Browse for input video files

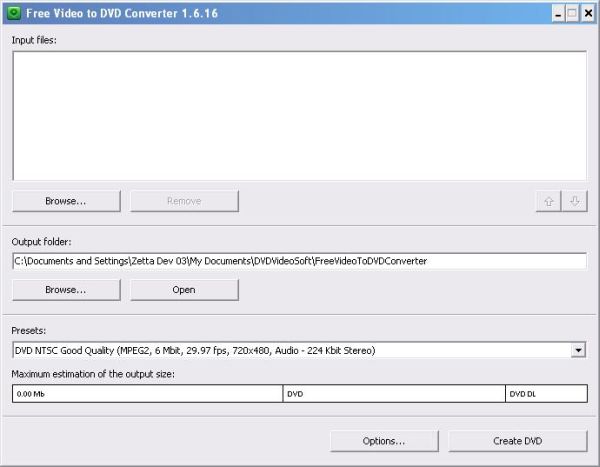(66, 201)
